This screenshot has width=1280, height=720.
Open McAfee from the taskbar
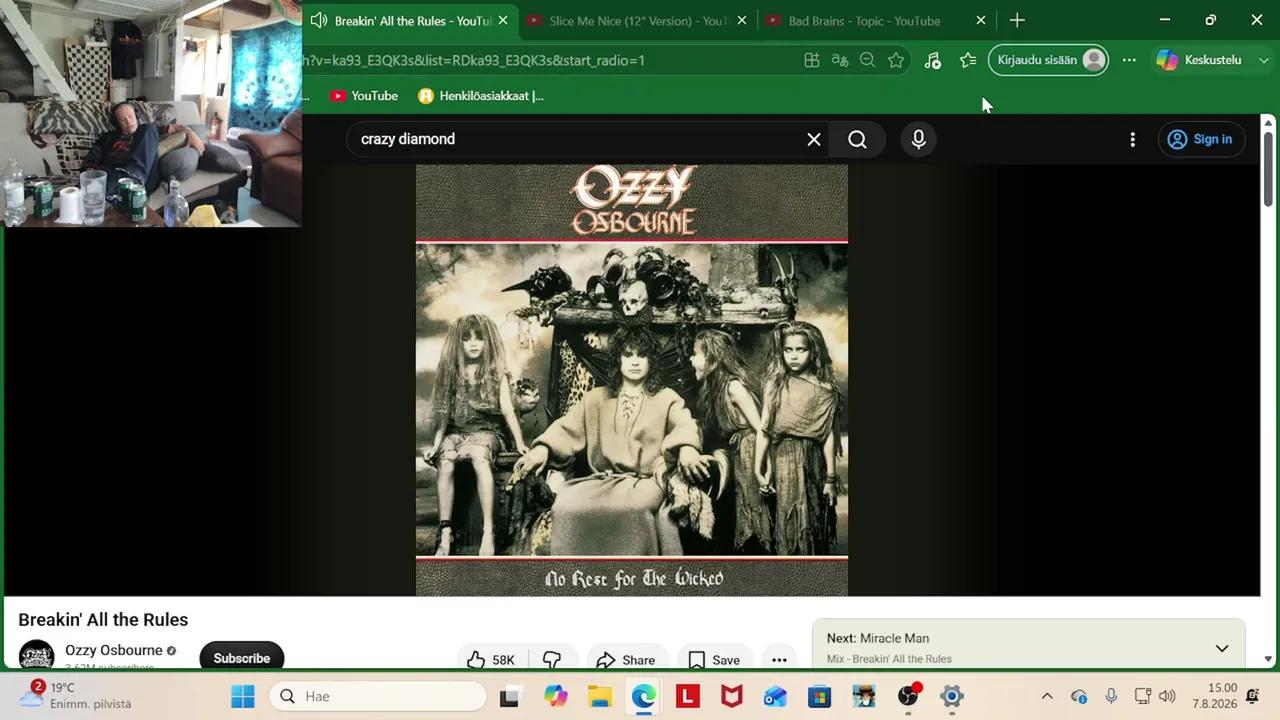tap(731, 696)
